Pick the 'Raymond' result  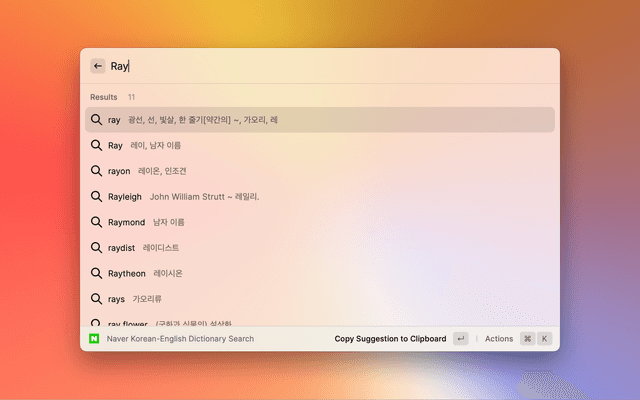tap(319, 222)
